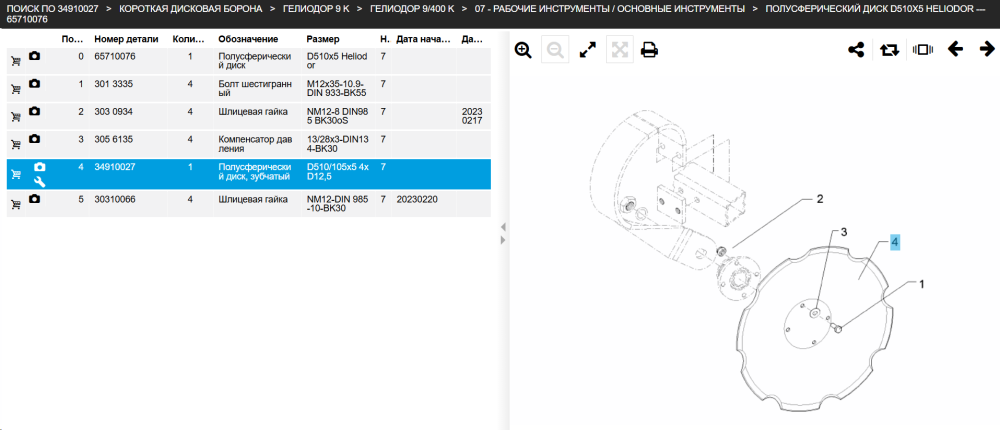Open breadcrumb 07 - РАБОЧИЕ ИНСТРУМЕНТЫ
This screenshot has width=1000, height=430.
(x=609, y=9)
